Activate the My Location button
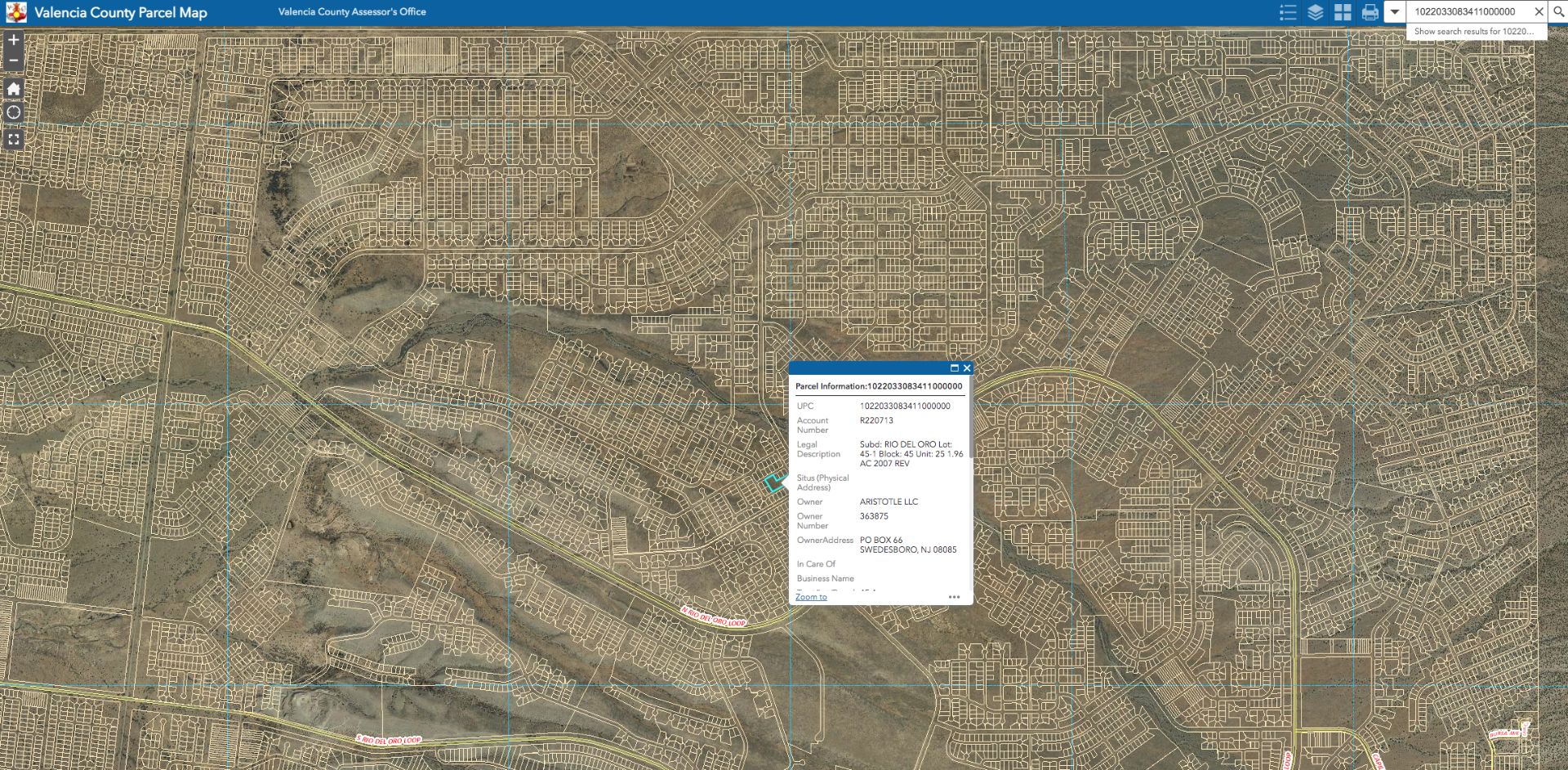 click(x=13, y=113)
